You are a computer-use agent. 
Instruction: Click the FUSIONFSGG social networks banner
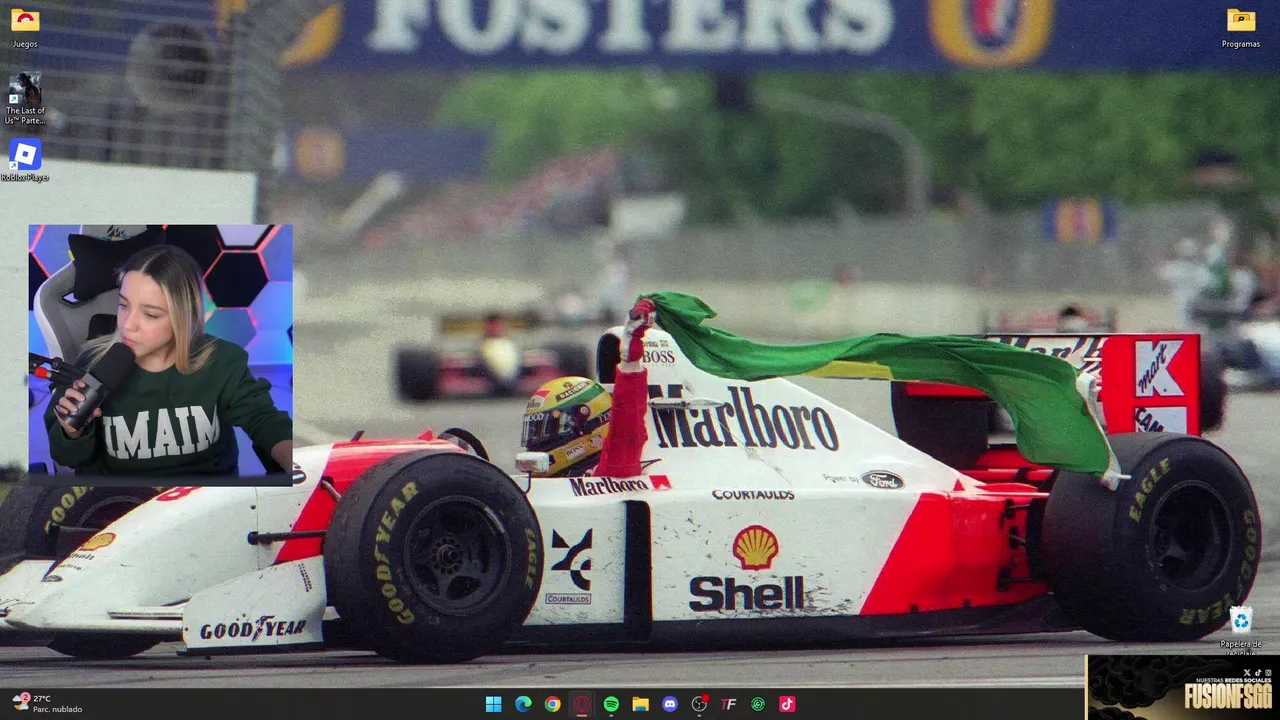[1183, 688]
